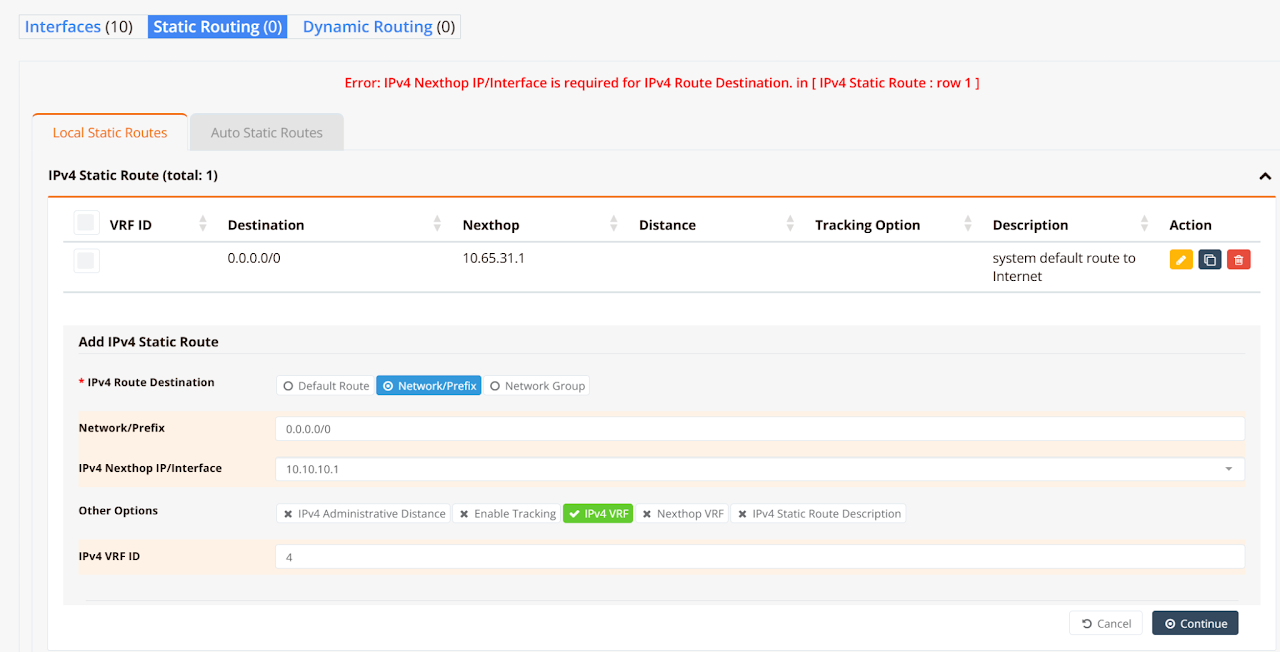Image resolution: width=1280 pixels, height=652 pixels.
Task: Sort routes by Nexthop column arrows
Action: tap(614, 224)
